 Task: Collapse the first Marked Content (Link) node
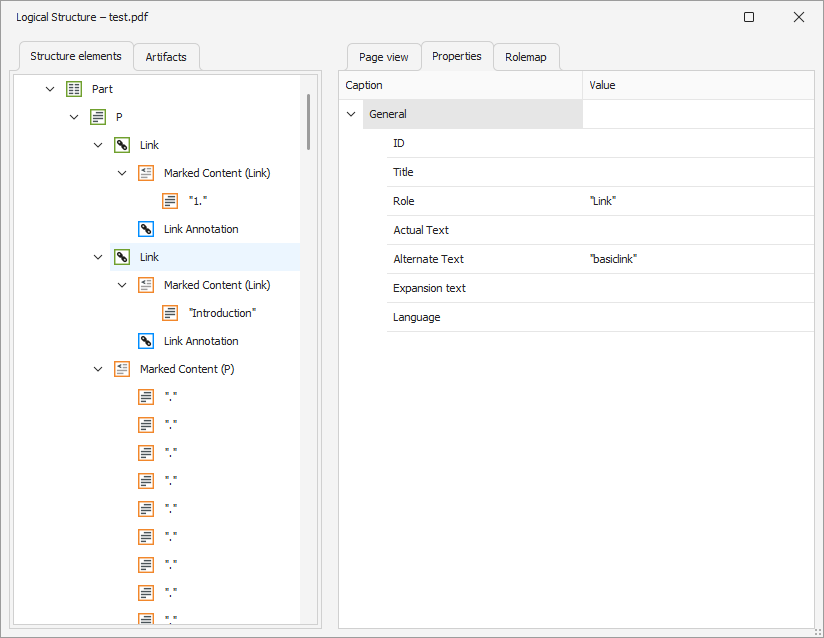(122, 173)
